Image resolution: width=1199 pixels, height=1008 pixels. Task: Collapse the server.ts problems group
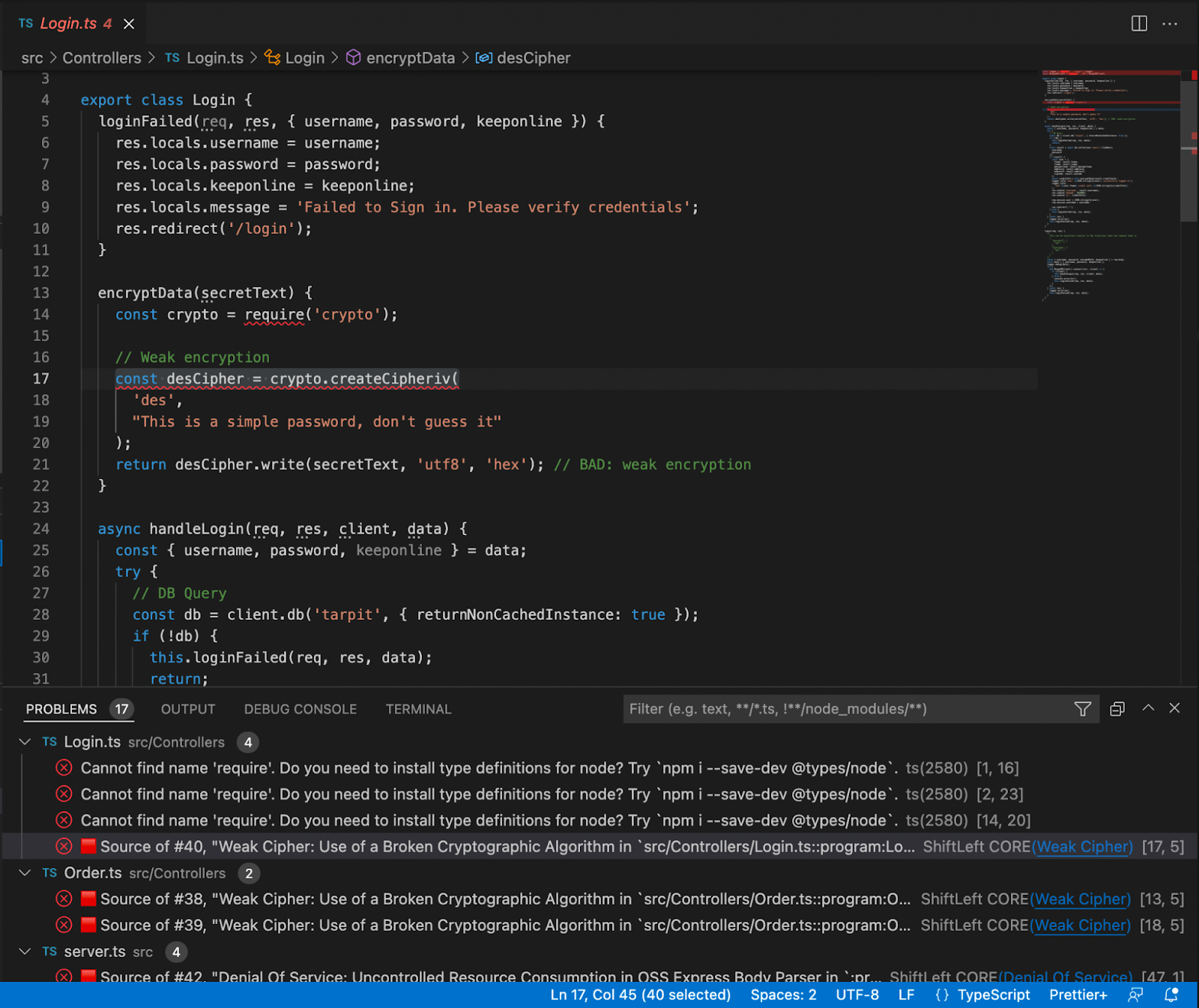point(25,952)
